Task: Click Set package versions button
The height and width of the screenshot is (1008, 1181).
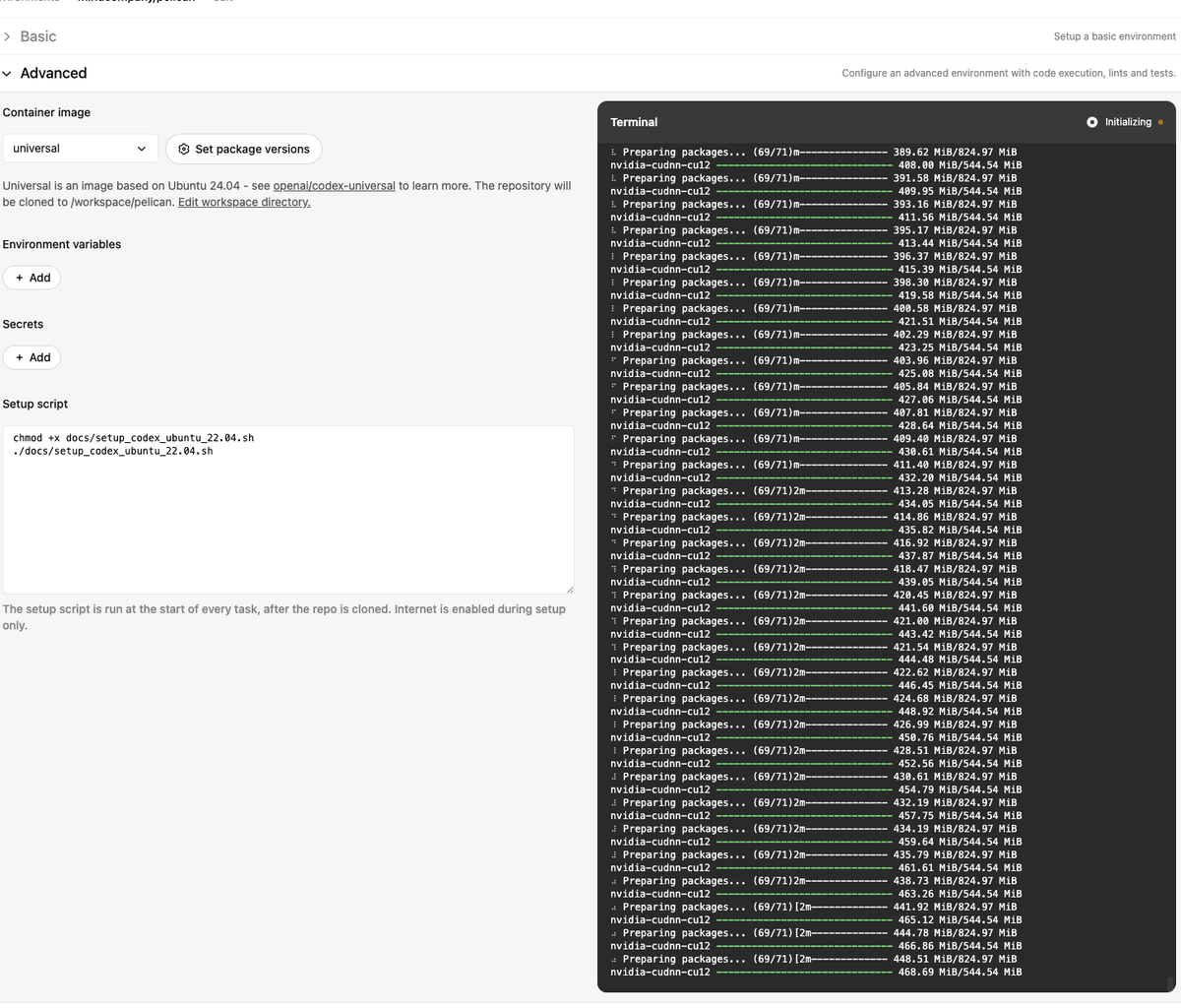Action: [243, 149]
